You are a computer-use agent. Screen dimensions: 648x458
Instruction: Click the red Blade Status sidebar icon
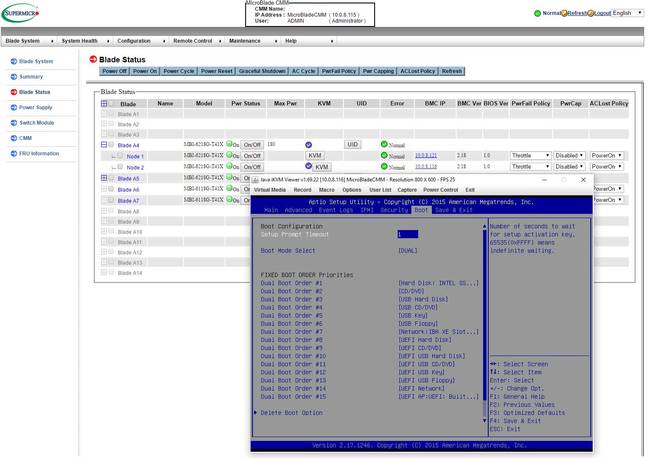[14, 92]
